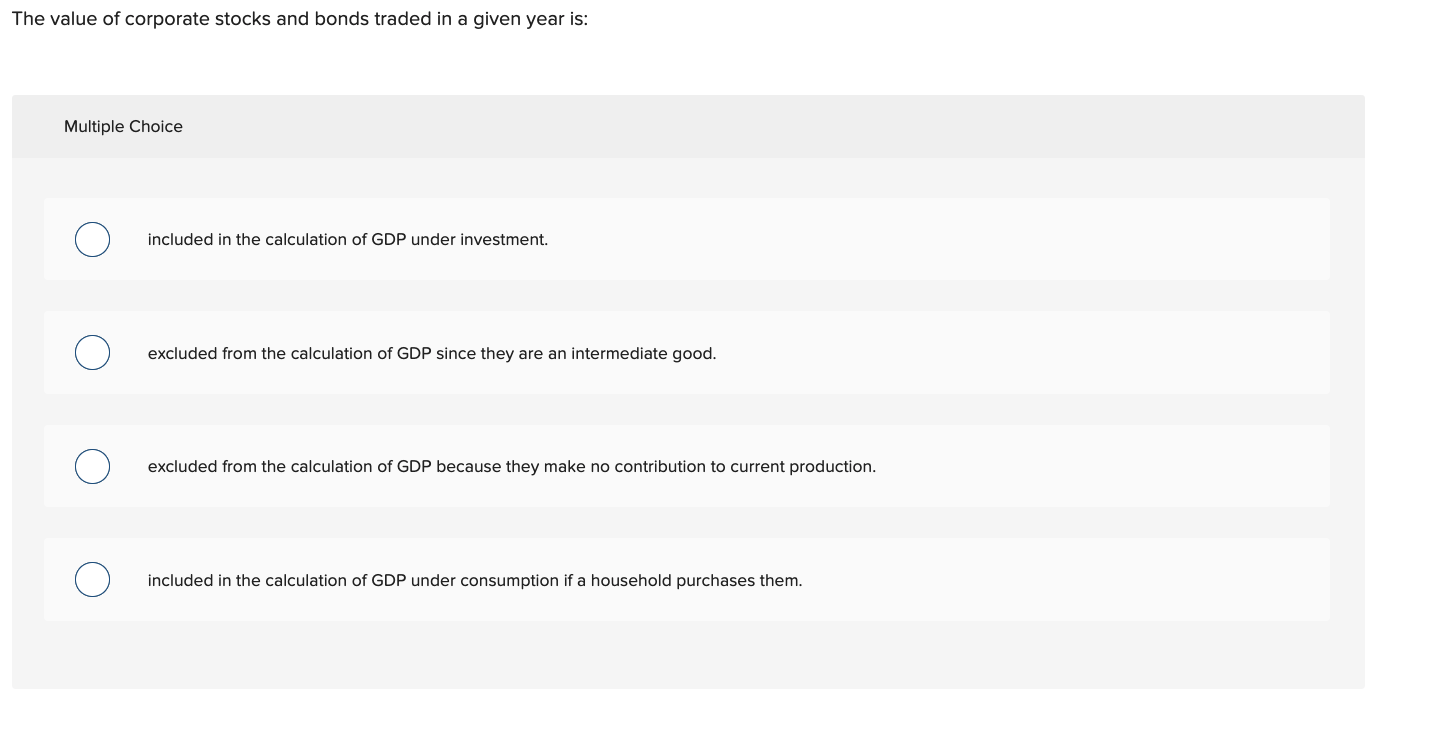Select the radio button for "included under investment"
The width and height of the screenshot is (1443, 746).
[92, 239]
